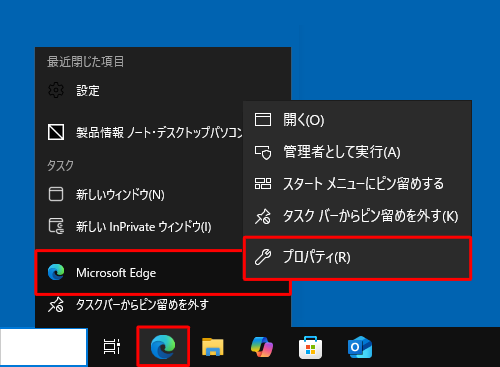Click the window icon beside 新しいウィンドウ(N)
Viewport: 500px width, 367px height.
pos(56,194)
